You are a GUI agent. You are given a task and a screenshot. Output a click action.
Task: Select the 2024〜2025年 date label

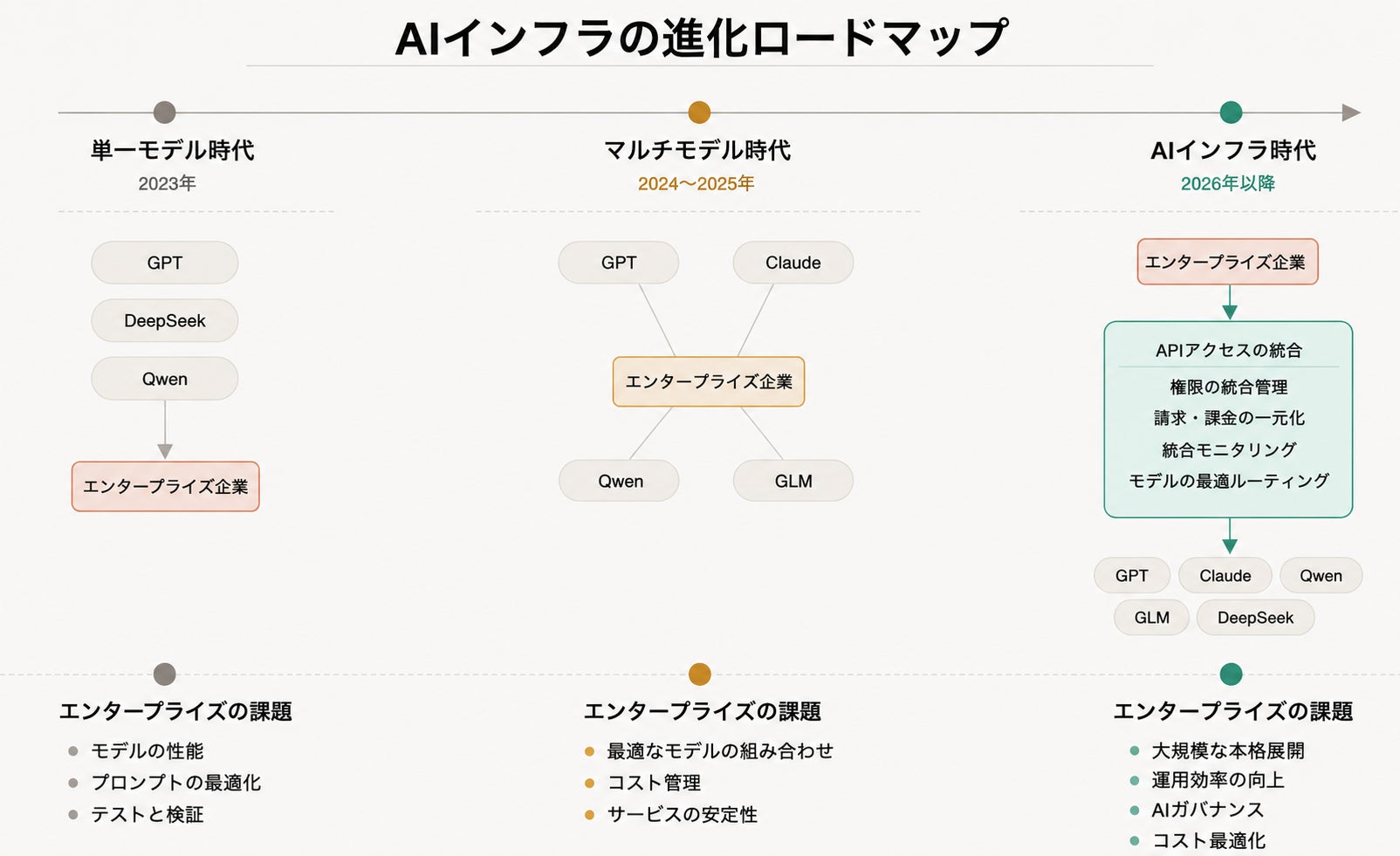coord(696,183)
